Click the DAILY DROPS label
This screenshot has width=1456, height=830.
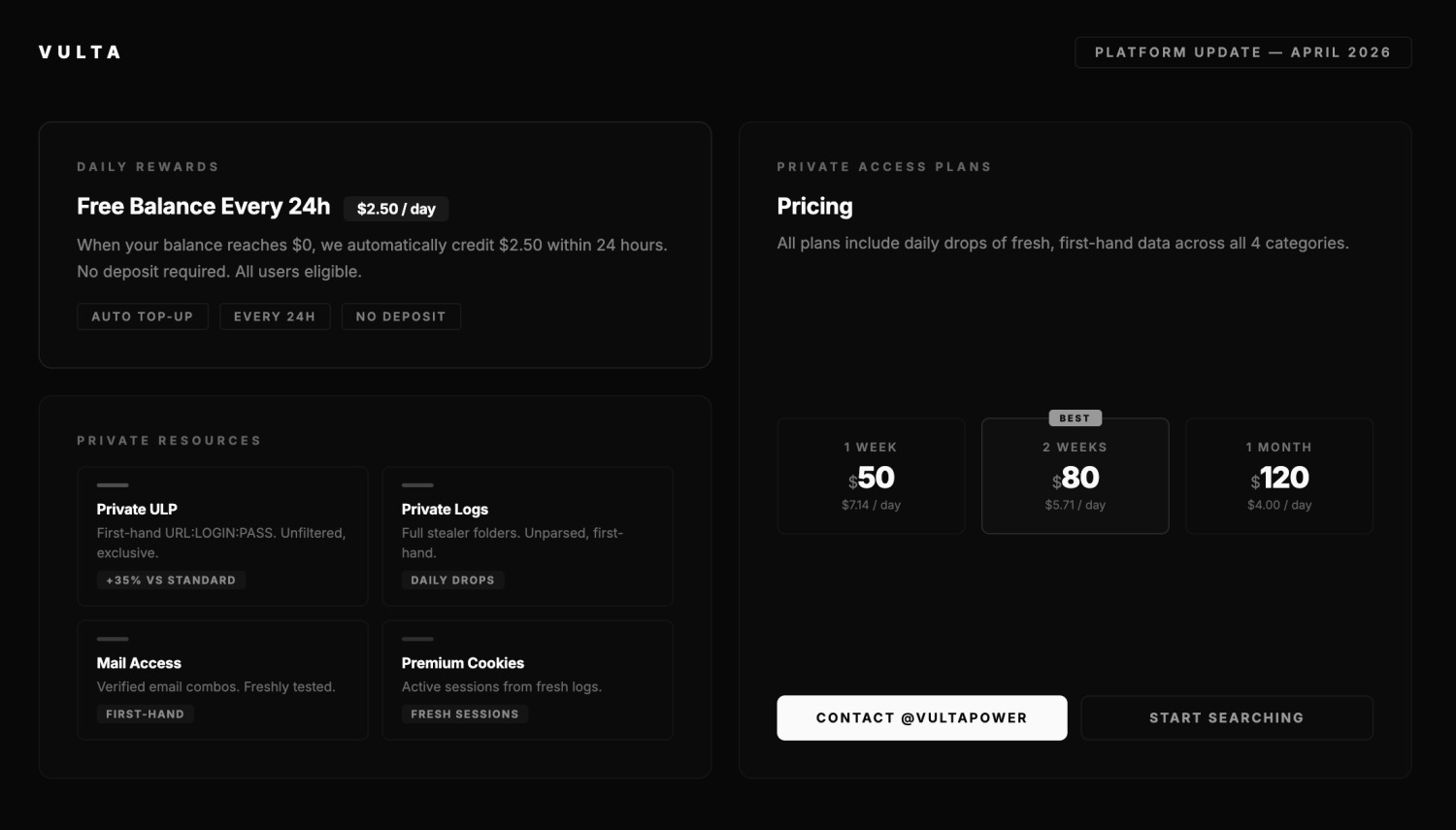coord(452,581)
